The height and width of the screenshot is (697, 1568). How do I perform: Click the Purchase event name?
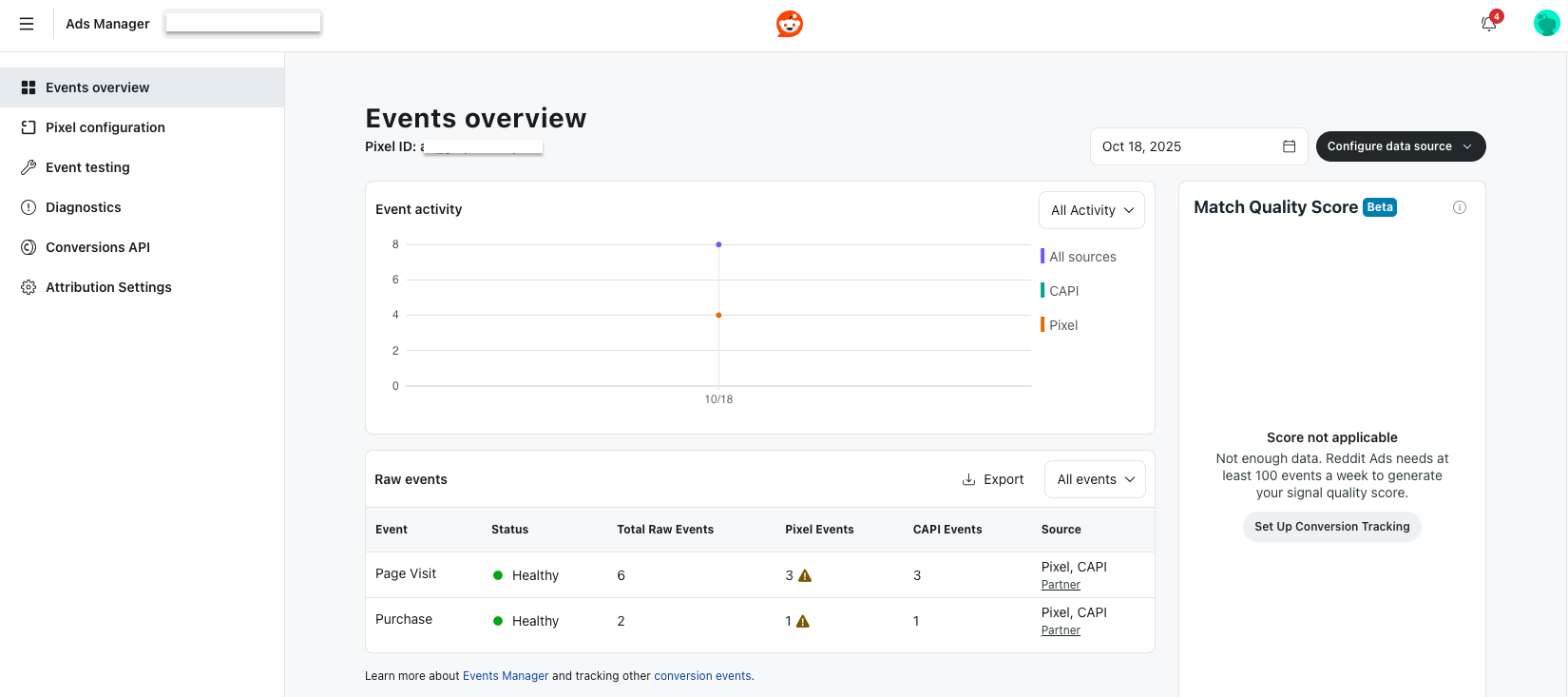coord(404,619)
